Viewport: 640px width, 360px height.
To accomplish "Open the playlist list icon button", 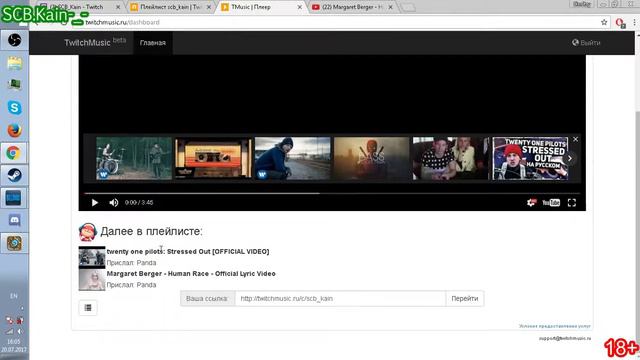I will [x=88, y=308].
